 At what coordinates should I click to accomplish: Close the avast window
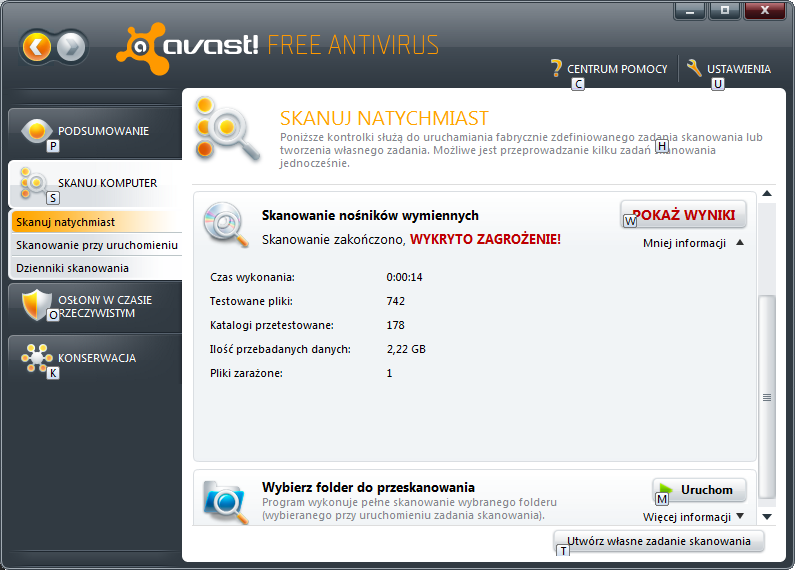[765, 11]
